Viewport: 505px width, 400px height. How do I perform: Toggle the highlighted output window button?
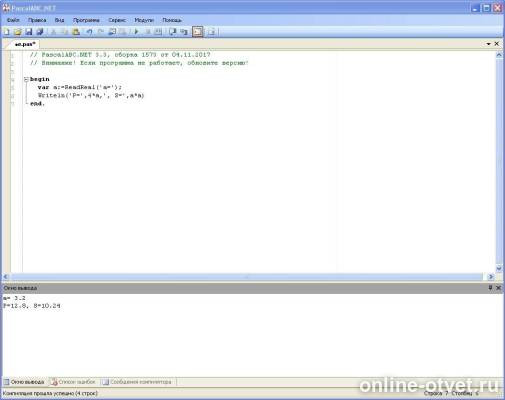click(198, 32)
